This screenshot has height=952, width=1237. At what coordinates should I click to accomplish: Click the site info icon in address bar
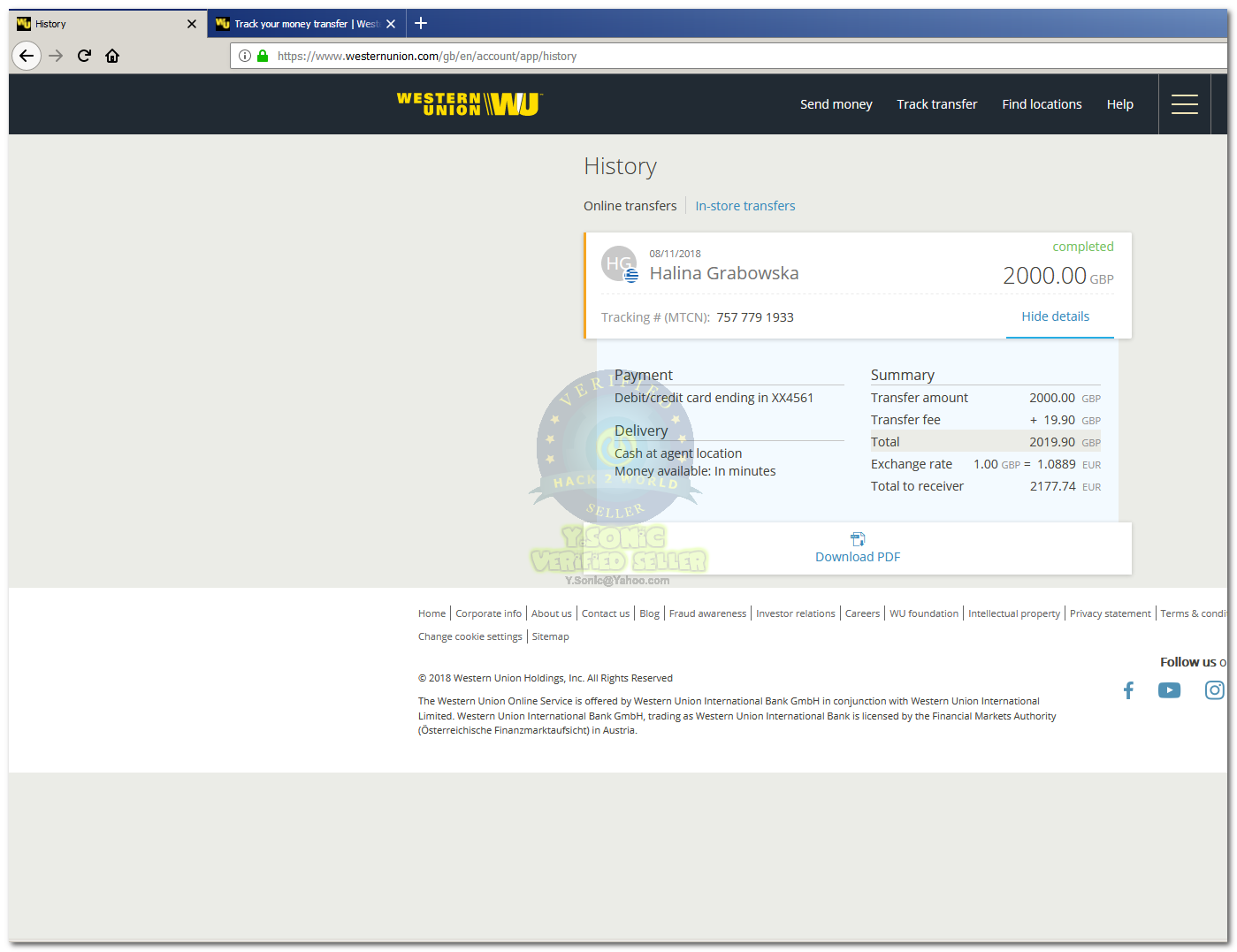pyautogui.click(x=245, y=56)
